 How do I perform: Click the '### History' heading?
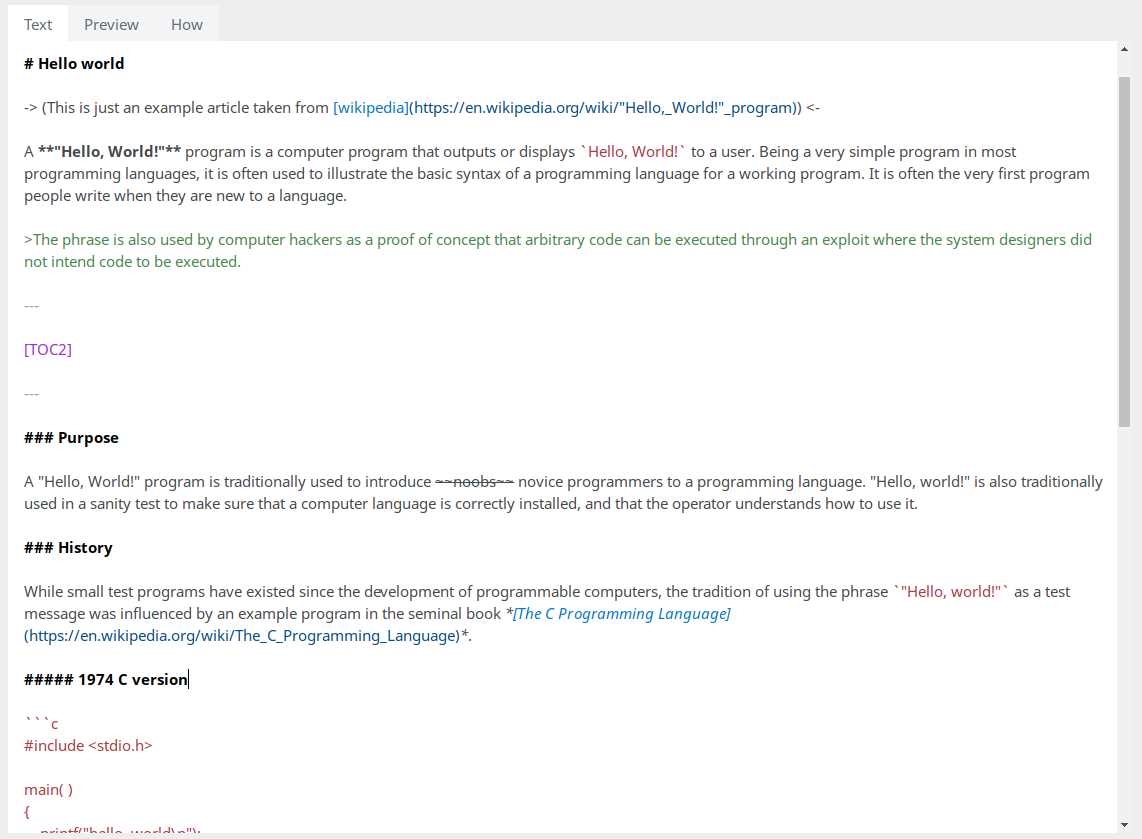point(68,548)
